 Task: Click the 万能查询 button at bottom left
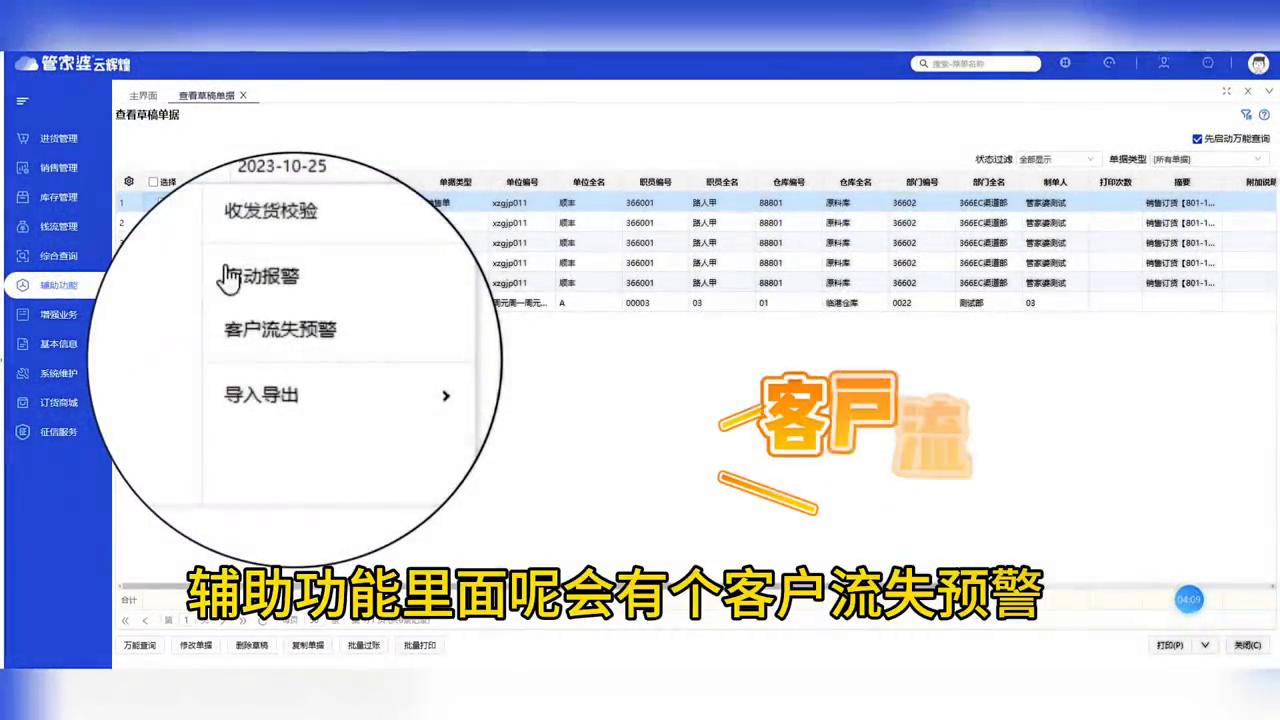139,645
